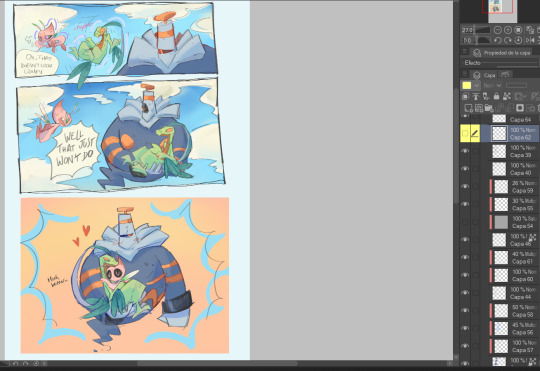Click the navigator zoom in icon
Image resolution: width=540 pixels, height=371 pixels.
pyautogui.click(x=508, y=30)
